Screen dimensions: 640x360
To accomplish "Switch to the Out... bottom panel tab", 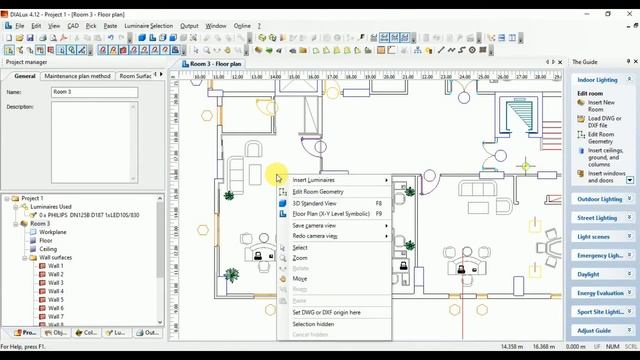I will (x=148, y=333).
